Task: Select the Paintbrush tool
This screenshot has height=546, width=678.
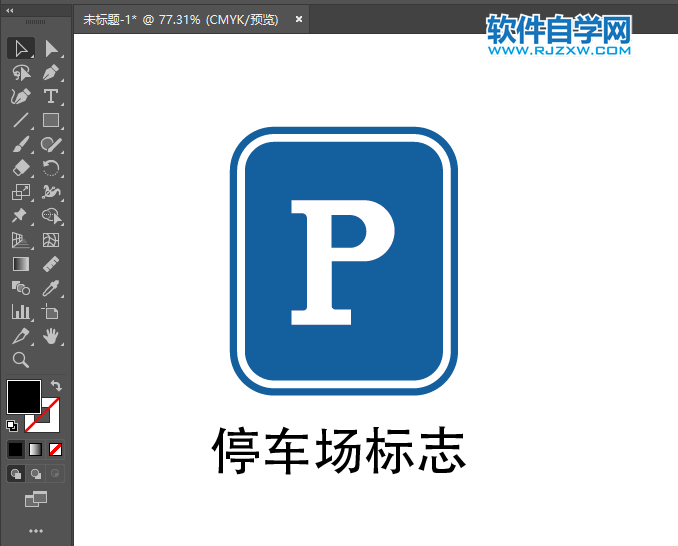Action: tap(21, 144)
